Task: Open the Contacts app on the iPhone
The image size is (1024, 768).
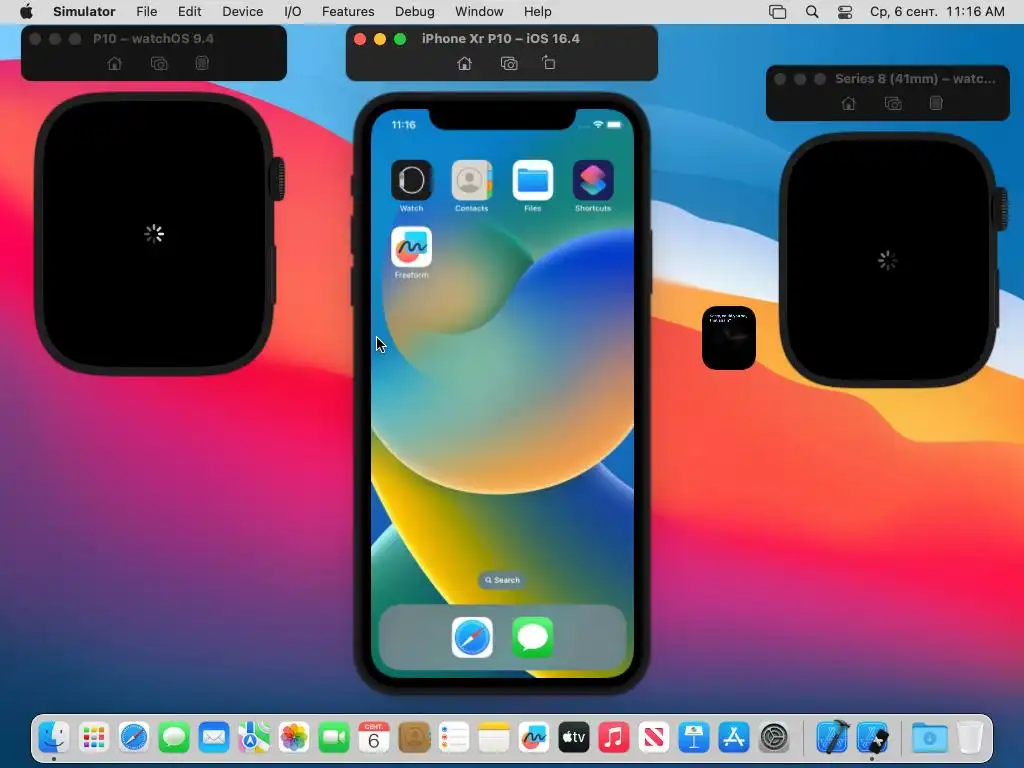Action: [472, 180]
